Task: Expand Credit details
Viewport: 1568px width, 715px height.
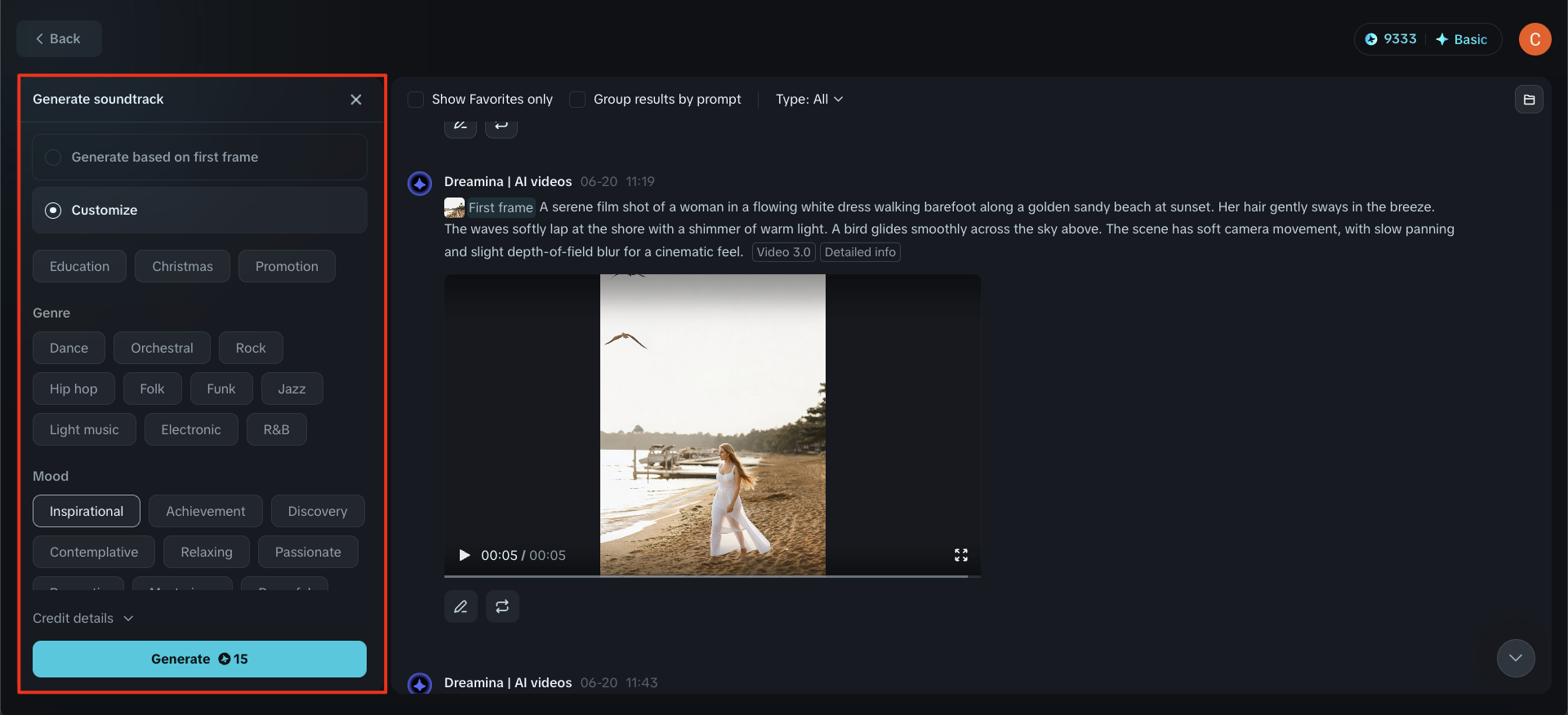Action: [82, 618]
